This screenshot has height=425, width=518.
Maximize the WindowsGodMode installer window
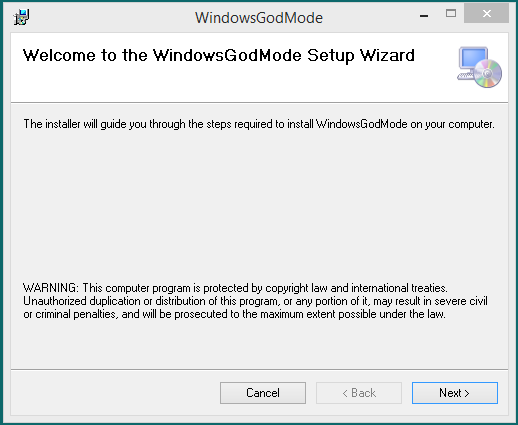[x=451, y=13]
